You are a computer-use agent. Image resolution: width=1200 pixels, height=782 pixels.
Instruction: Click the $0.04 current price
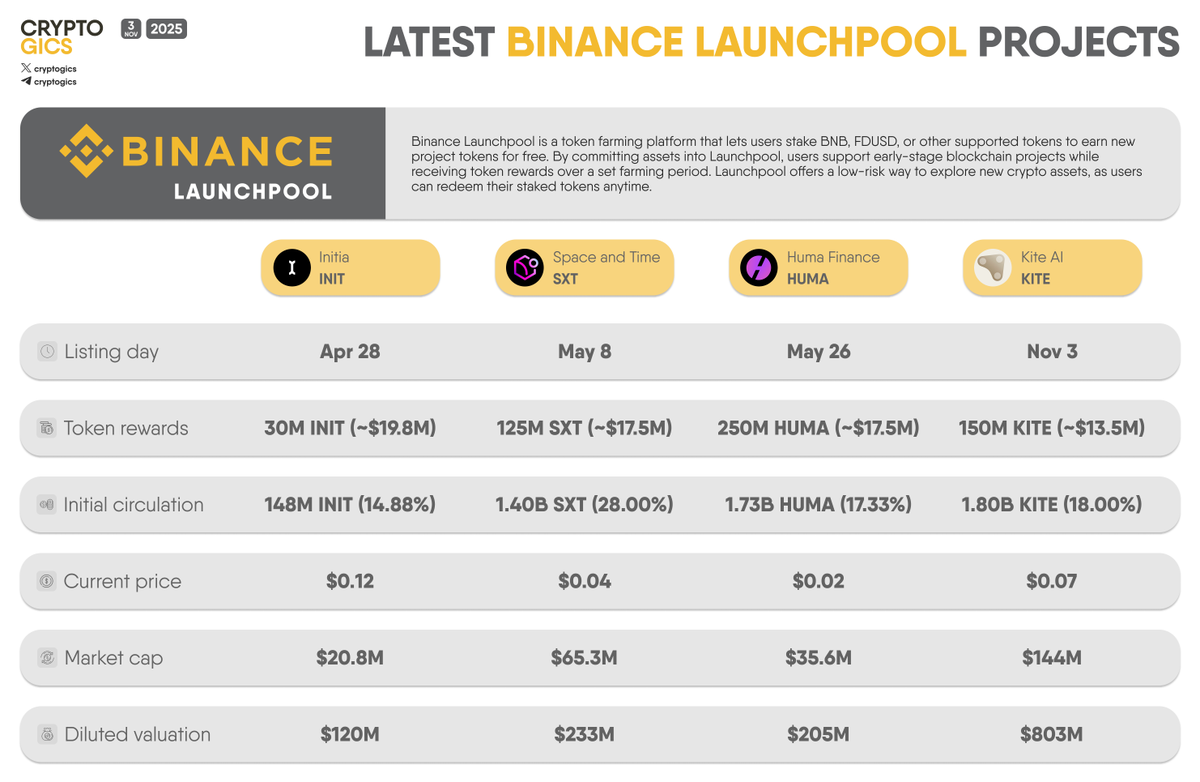pos(584,581)
